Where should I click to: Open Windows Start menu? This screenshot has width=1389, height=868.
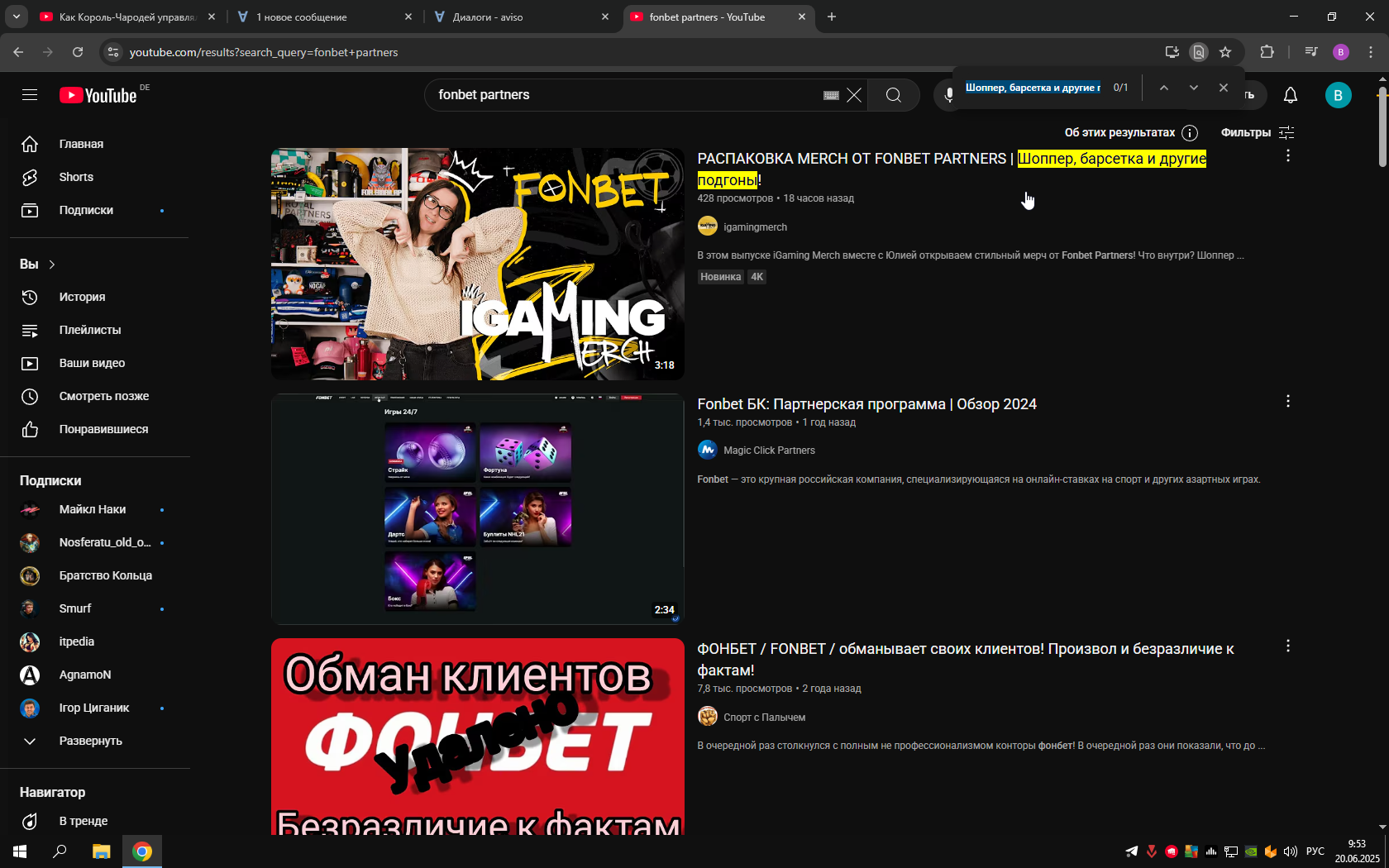pyautogui.click(x=20, y=851)
